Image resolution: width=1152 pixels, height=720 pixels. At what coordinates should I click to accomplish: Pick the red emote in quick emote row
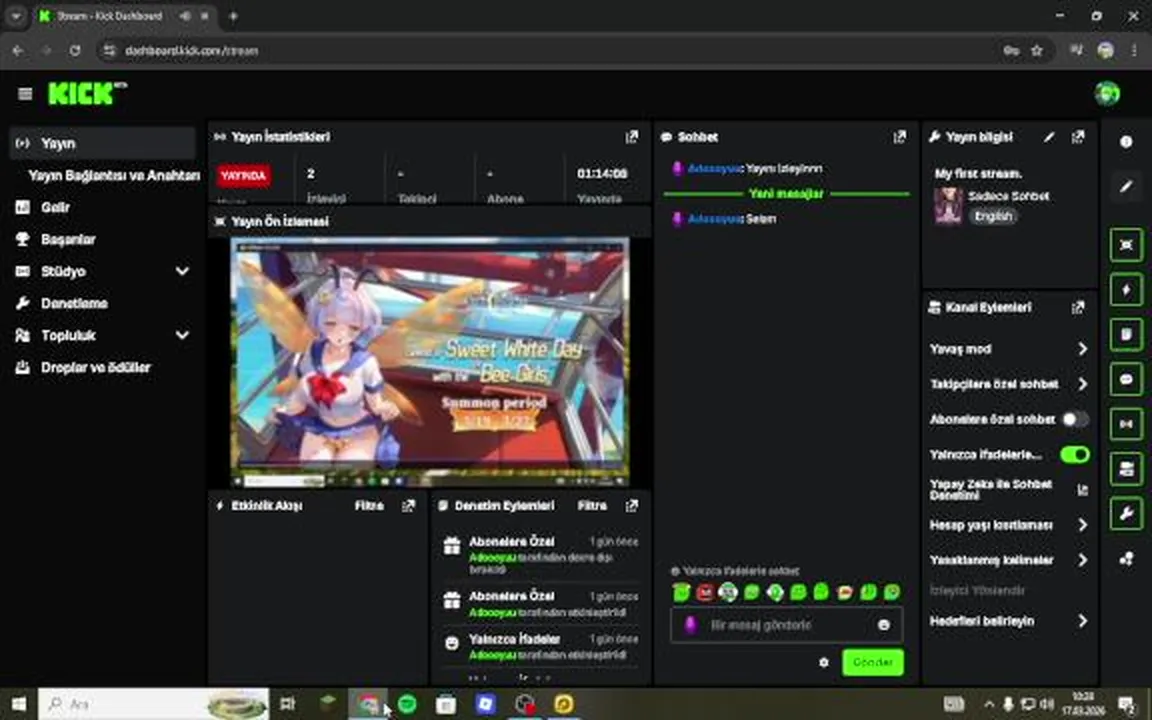(705, 591)
